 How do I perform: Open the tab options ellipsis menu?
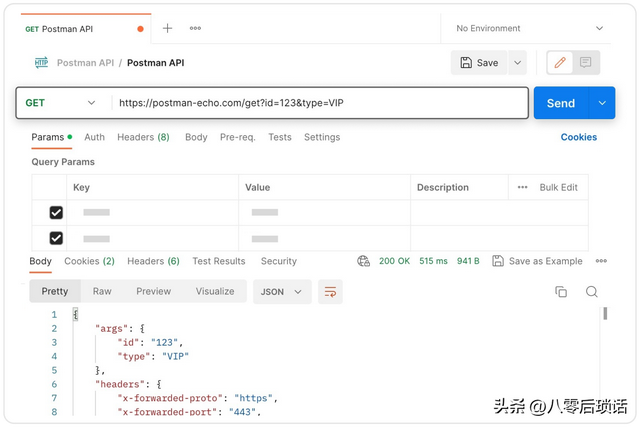195,28
